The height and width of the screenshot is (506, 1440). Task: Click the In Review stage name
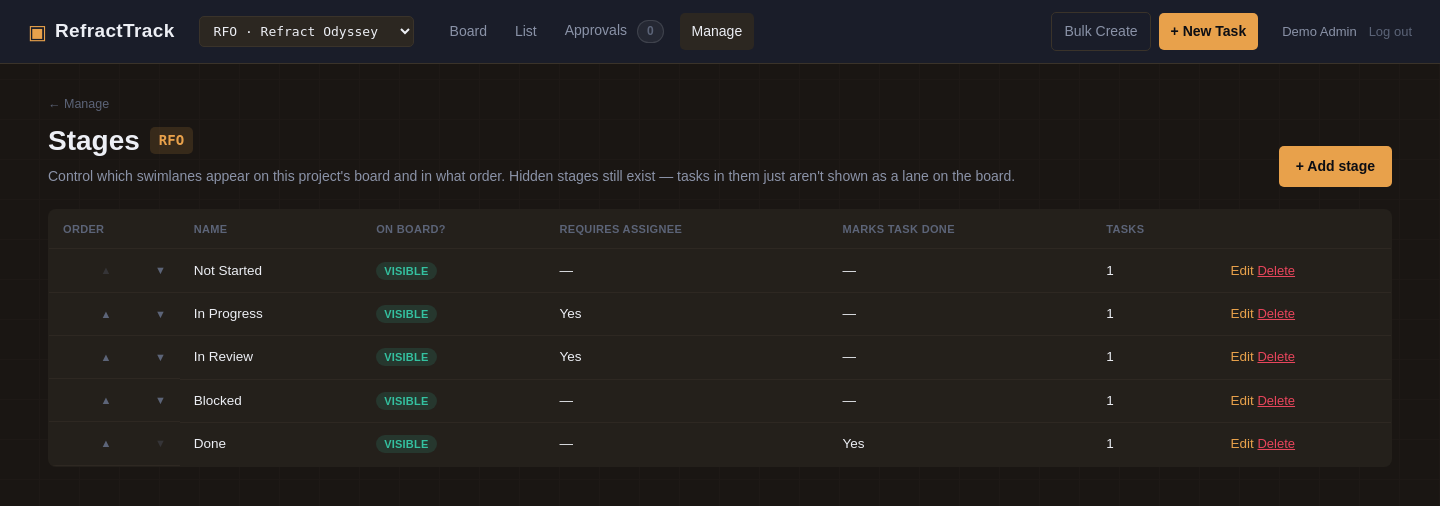[223, 356]
